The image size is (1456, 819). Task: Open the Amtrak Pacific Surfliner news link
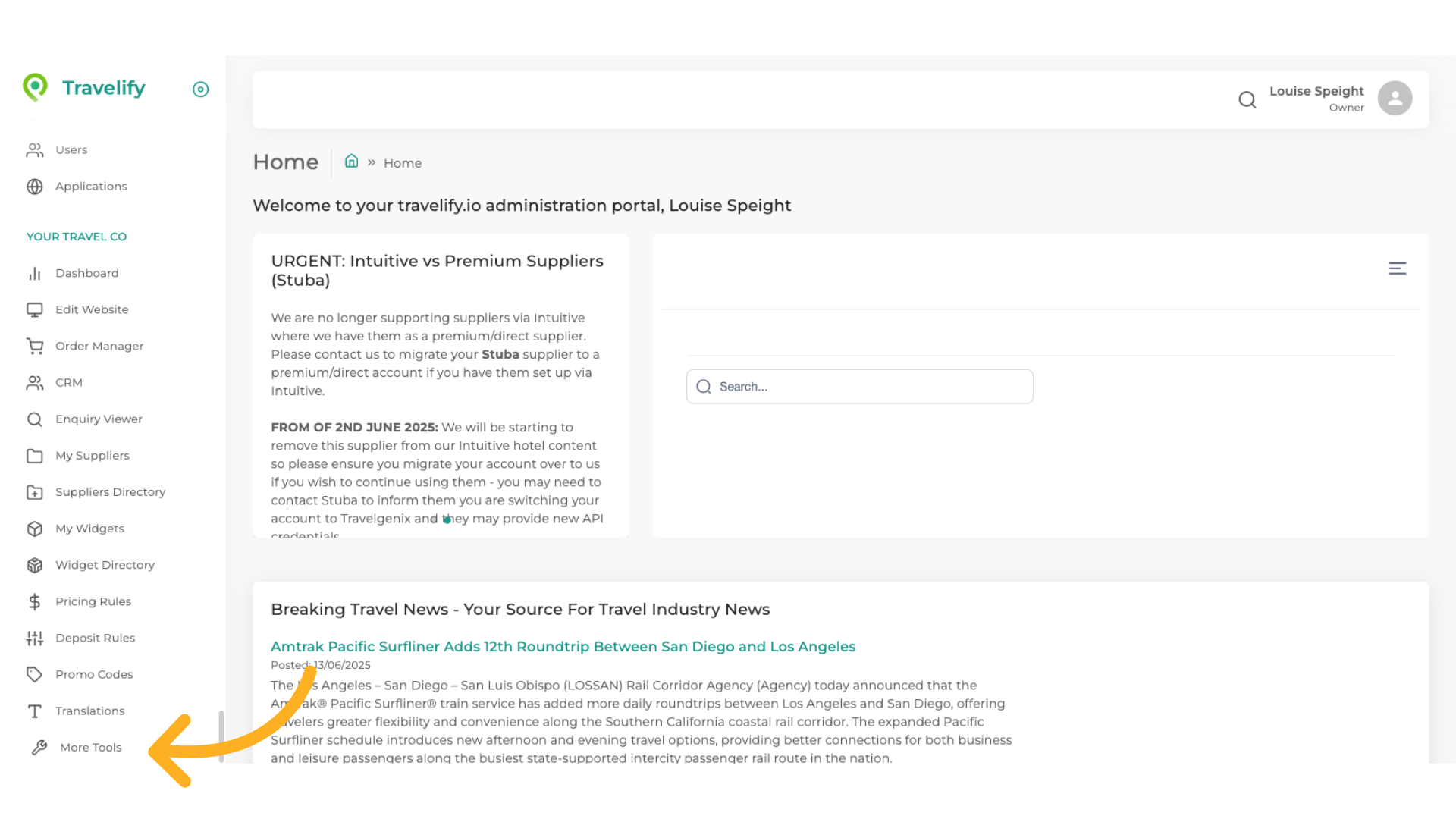563,647
